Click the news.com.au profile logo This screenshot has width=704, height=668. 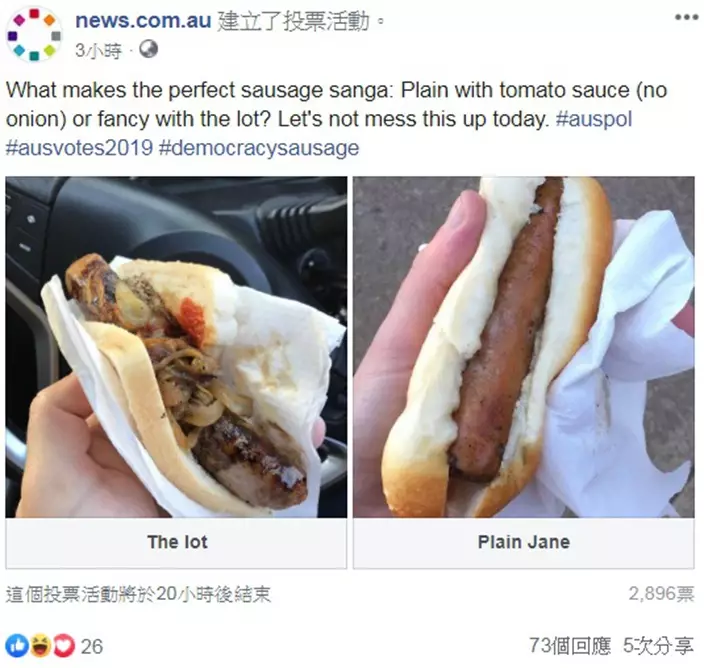pyautogui.click(x=34, y=35)
